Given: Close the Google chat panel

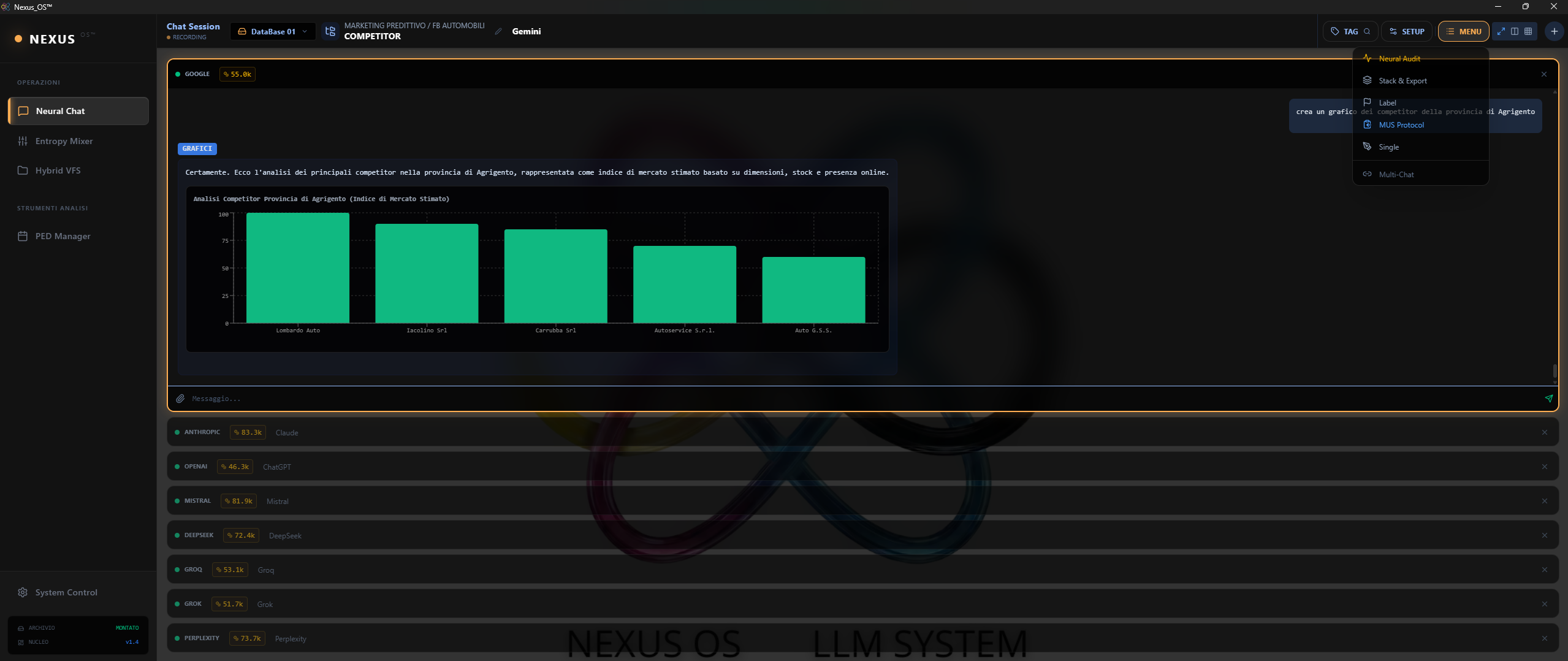Looking at the screenshot, I should point(1544,74).
